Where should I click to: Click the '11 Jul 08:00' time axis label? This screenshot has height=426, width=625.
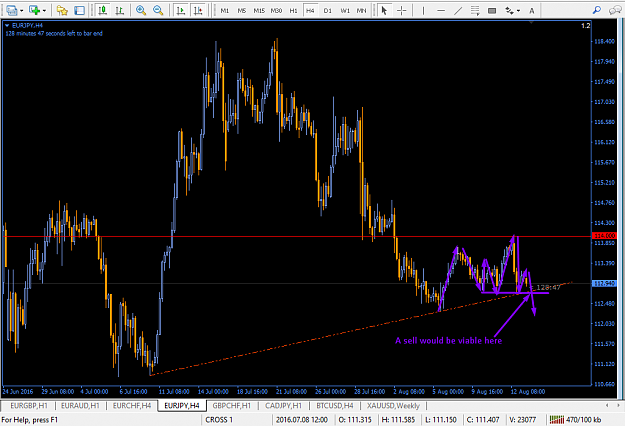174,391
